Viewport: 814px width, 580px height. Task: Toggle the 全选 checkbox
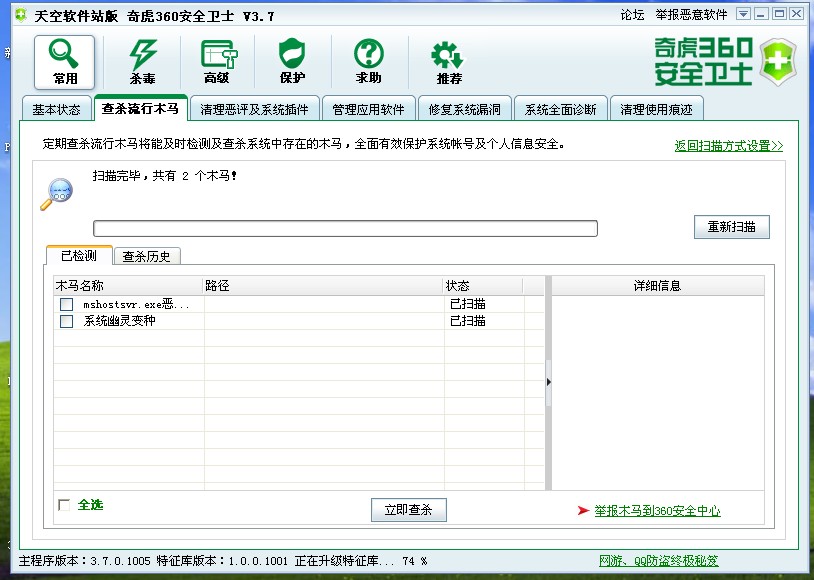pyautogui.click(x=64, y=505)
